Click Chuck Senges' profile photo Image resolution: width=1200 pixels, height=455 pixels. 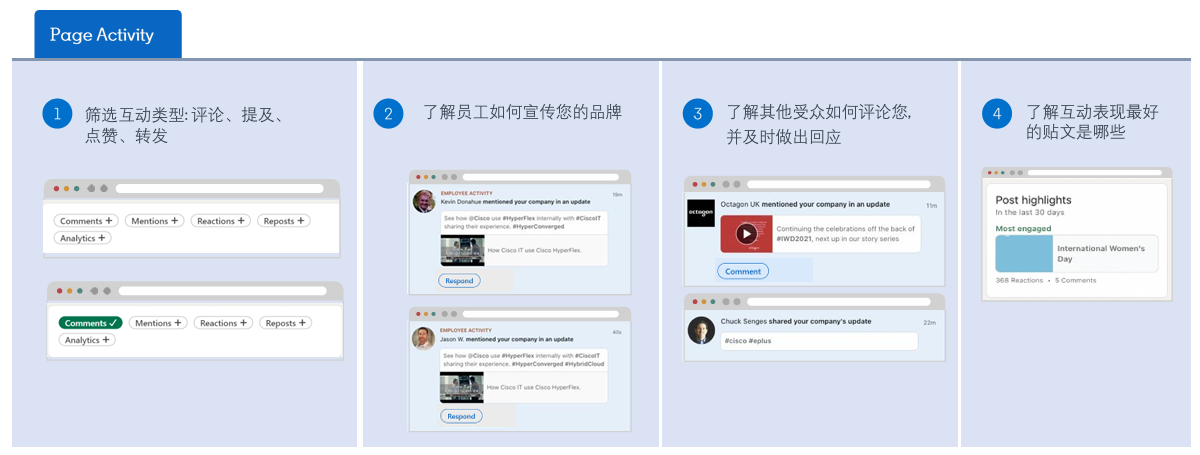coord(700,329)
